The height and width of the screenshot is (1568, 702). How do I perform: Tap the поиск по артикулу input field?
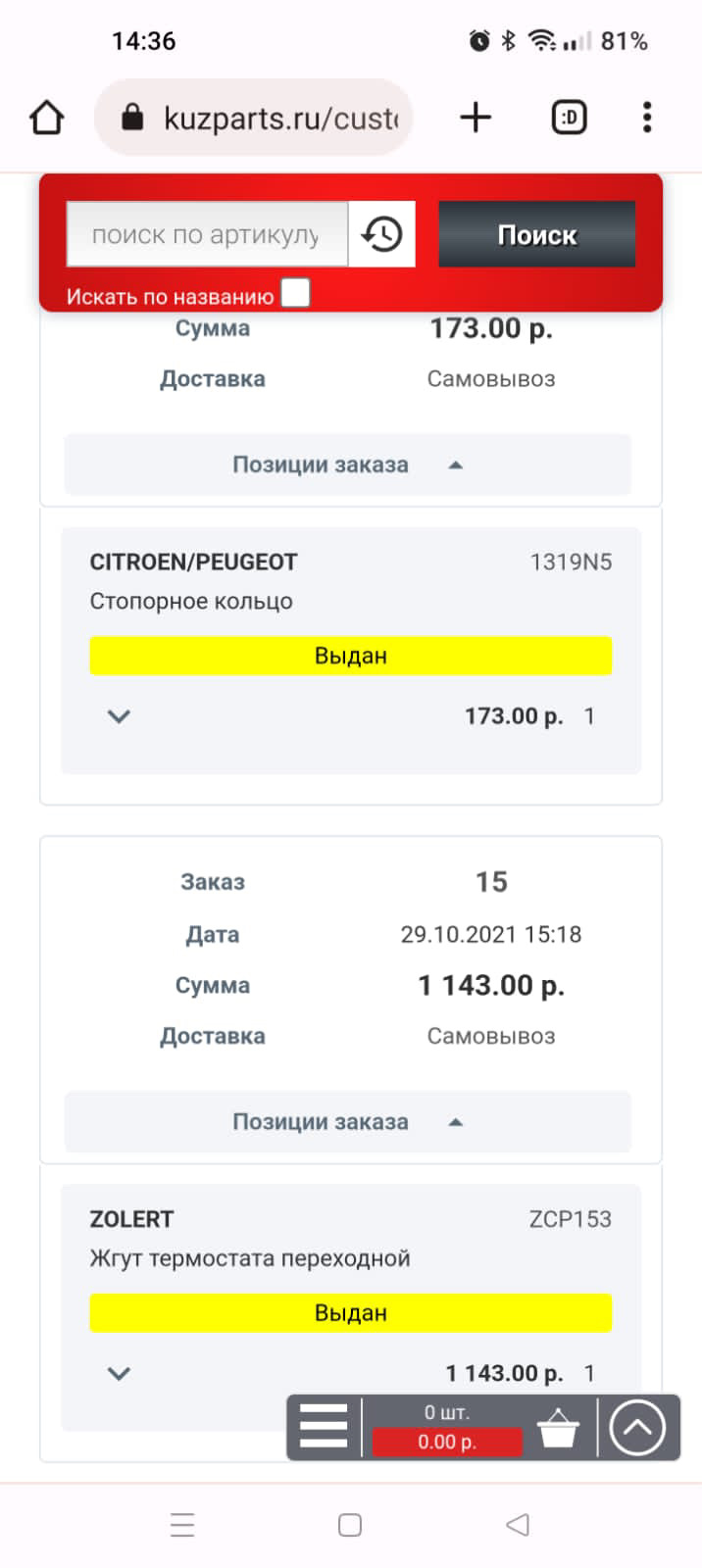point(206,234)
